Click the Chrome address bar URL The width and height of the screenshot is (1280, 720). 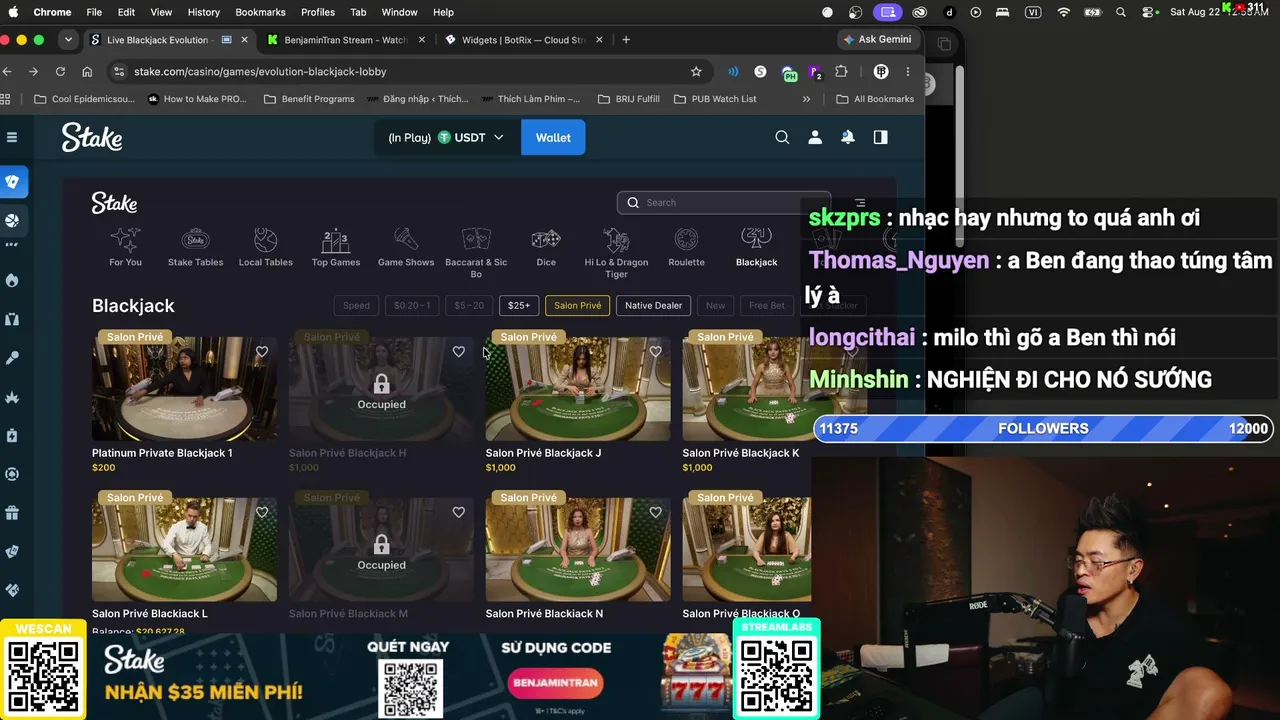click(260, 72)
